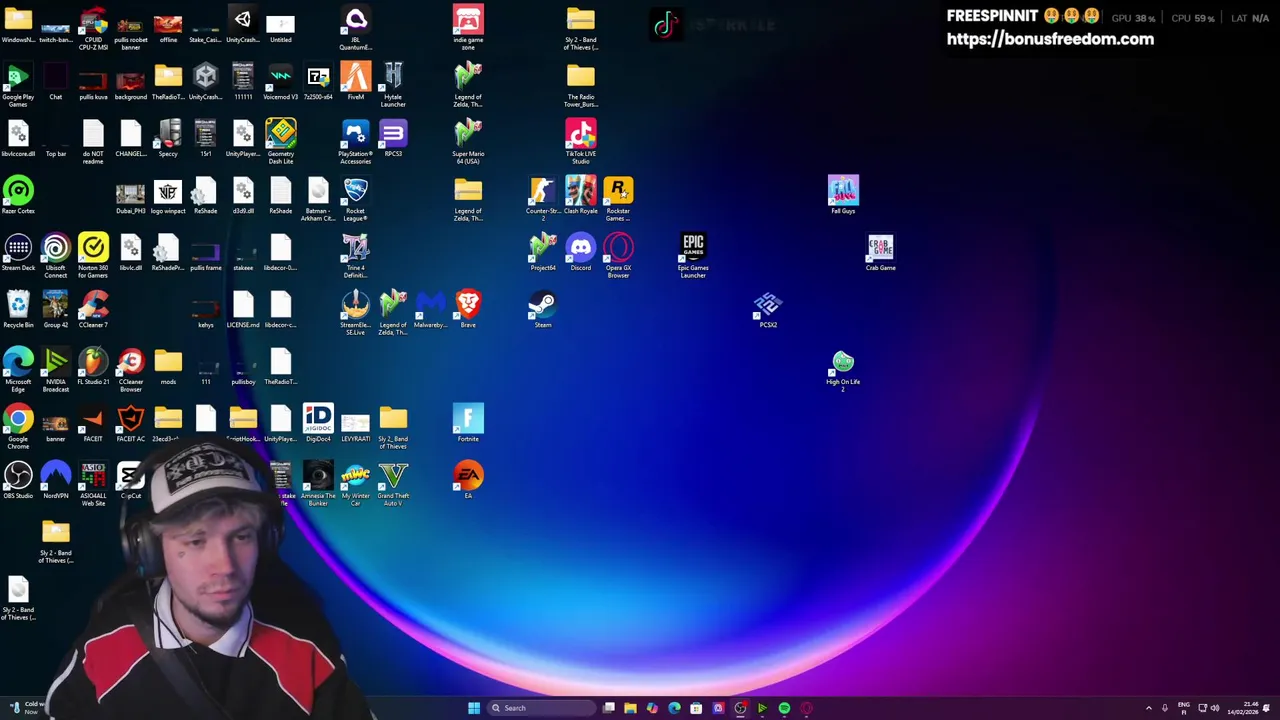This screenshot has height=720, width=1280.
Task: Open the Crab Game shortcut
Action: [880, 253]
